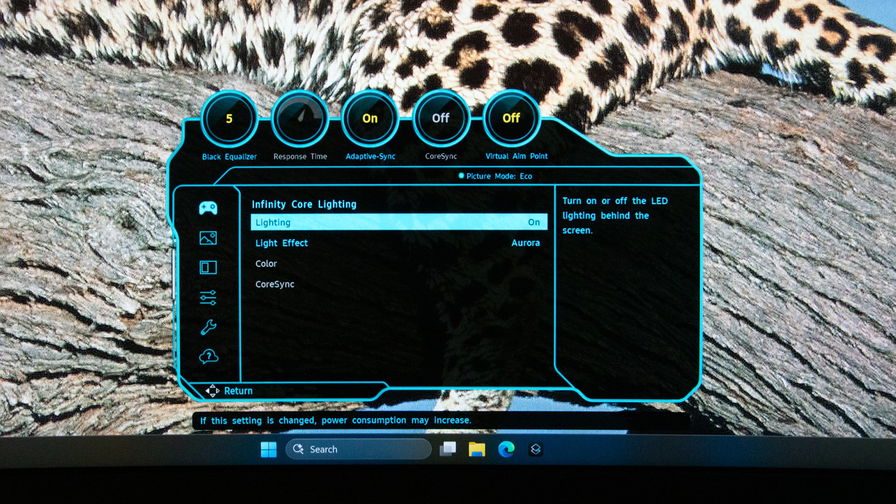Viewport: 896px width, 504px height.
Task: Open the Support question-mark icon
Action: click(x=208, y=356)
